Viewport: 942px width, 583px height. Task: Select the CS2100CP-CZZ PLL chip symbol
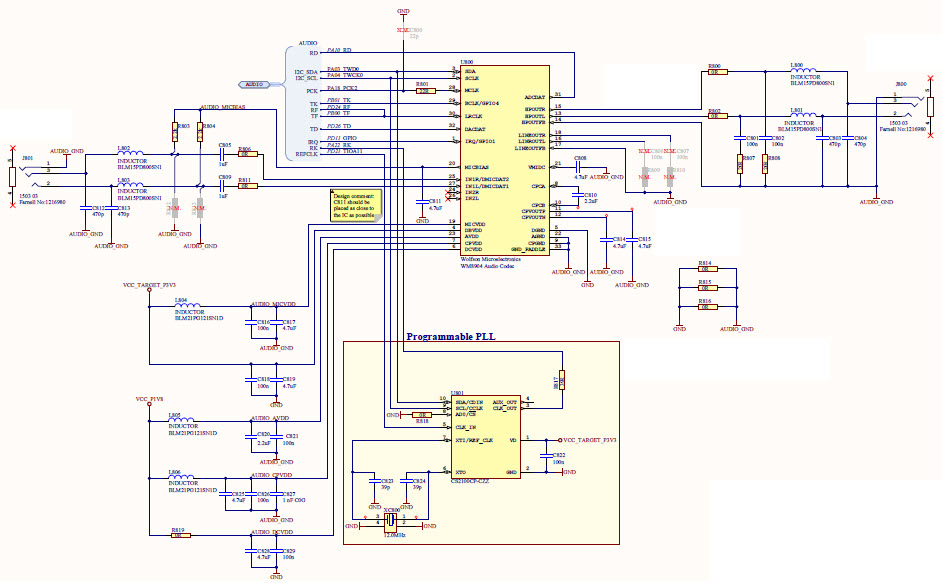click(x=487, y=438)
